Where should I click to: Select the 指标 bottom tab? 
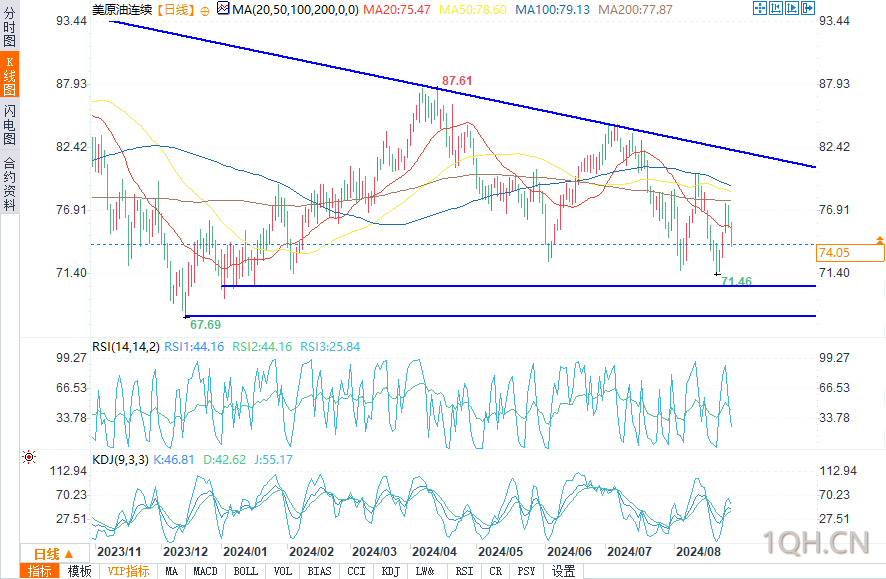coord(39,571)
